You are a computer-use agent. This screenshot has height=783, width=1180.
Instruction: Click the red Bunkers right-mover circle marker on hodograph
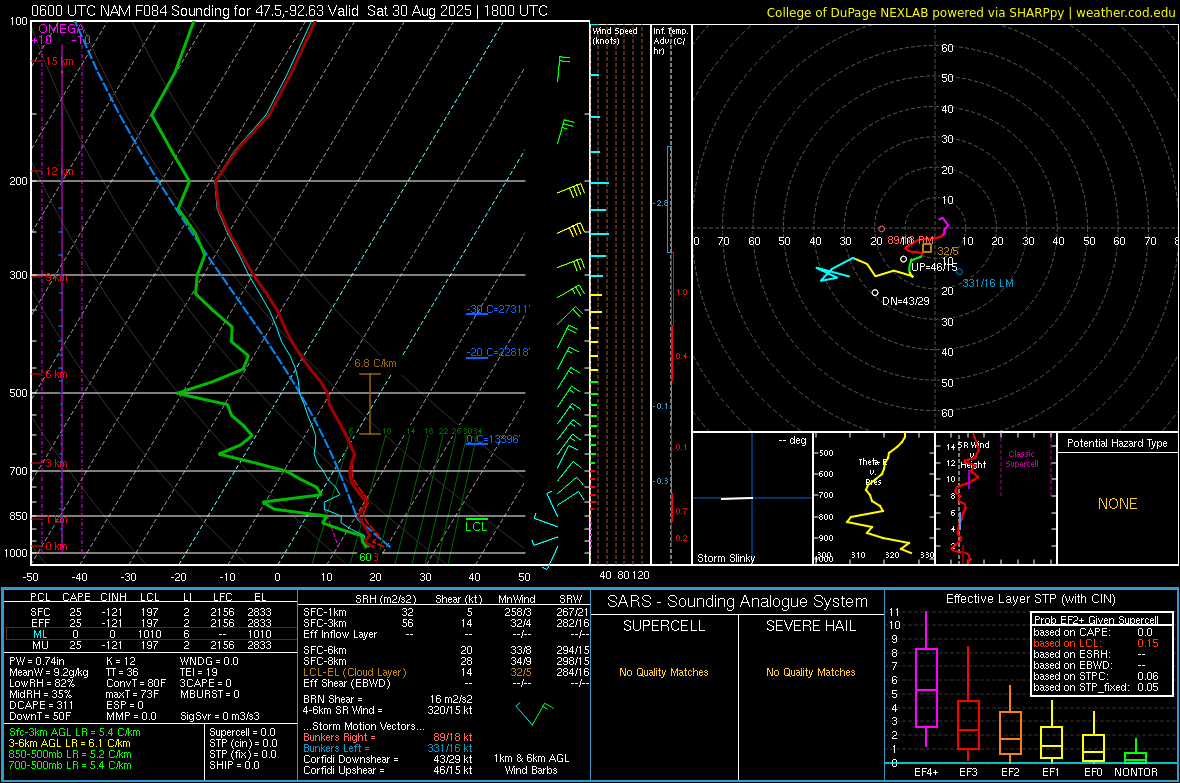tap(881, 229)
